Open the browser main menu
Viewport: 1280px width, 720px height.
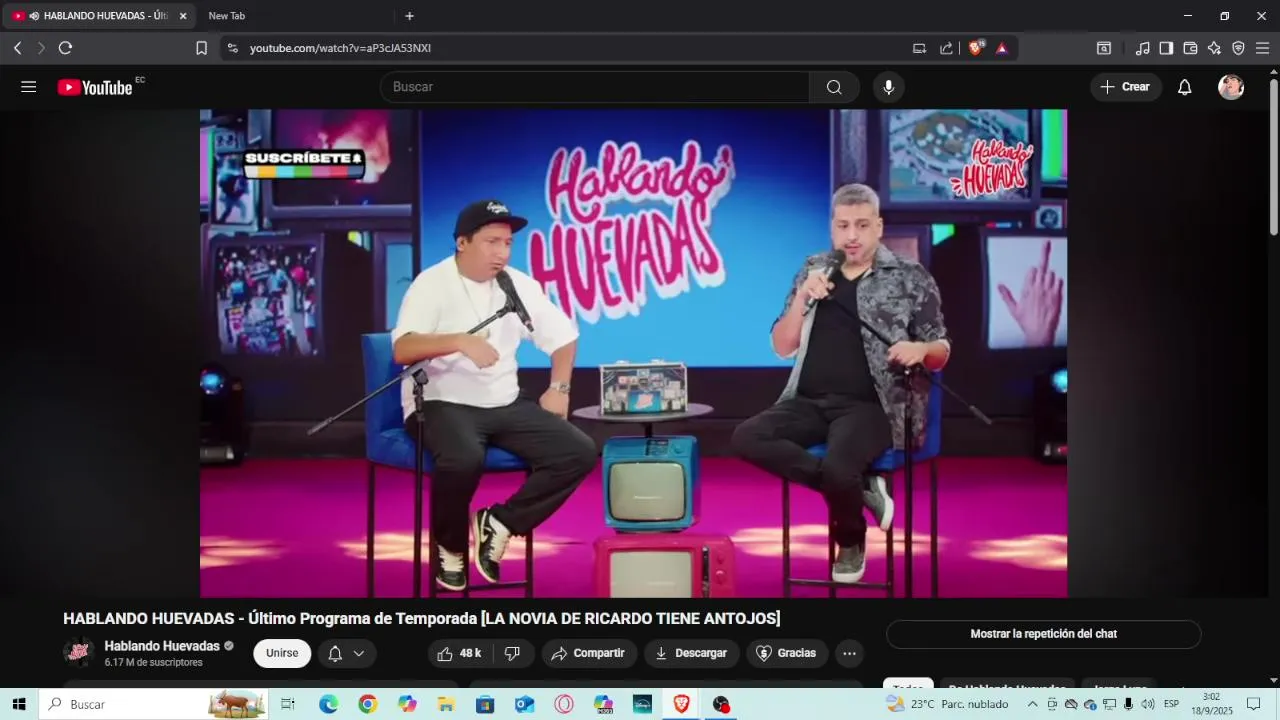1262,48
